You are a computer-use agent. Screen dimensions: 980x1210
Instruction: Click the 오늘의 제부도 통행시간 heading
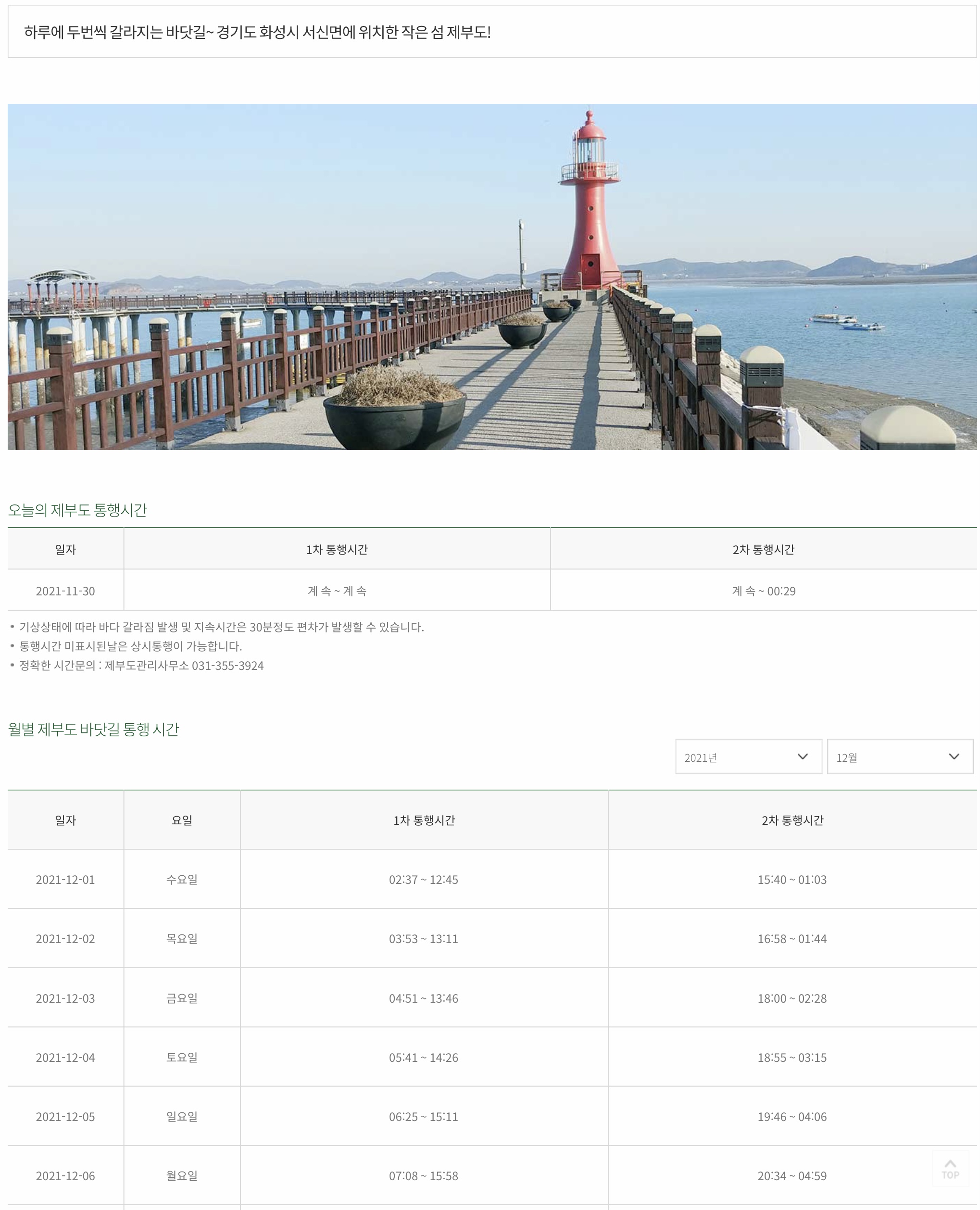pos(77,510)
